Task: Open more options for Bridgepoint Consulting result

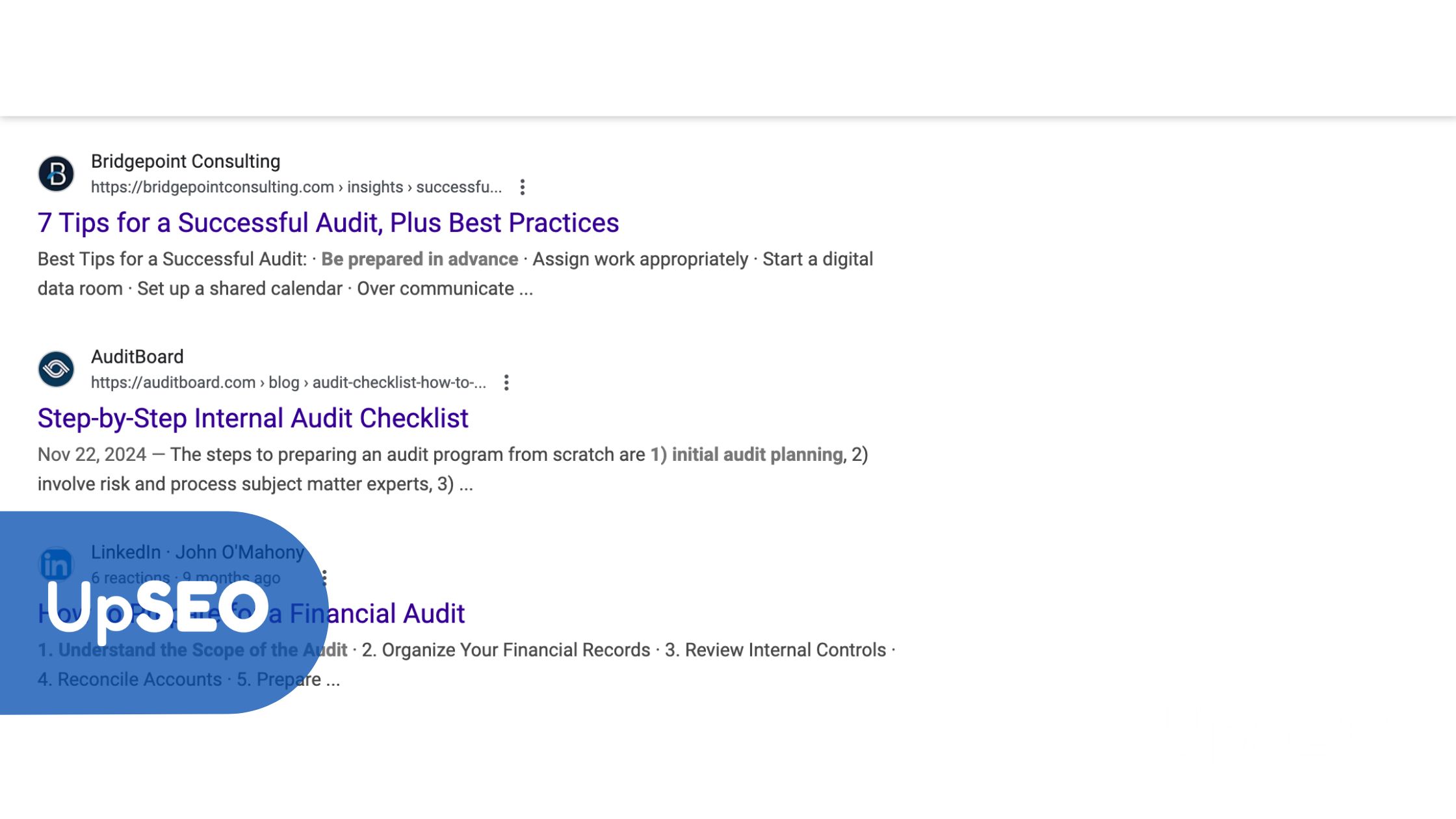Action: click(523, 187)
